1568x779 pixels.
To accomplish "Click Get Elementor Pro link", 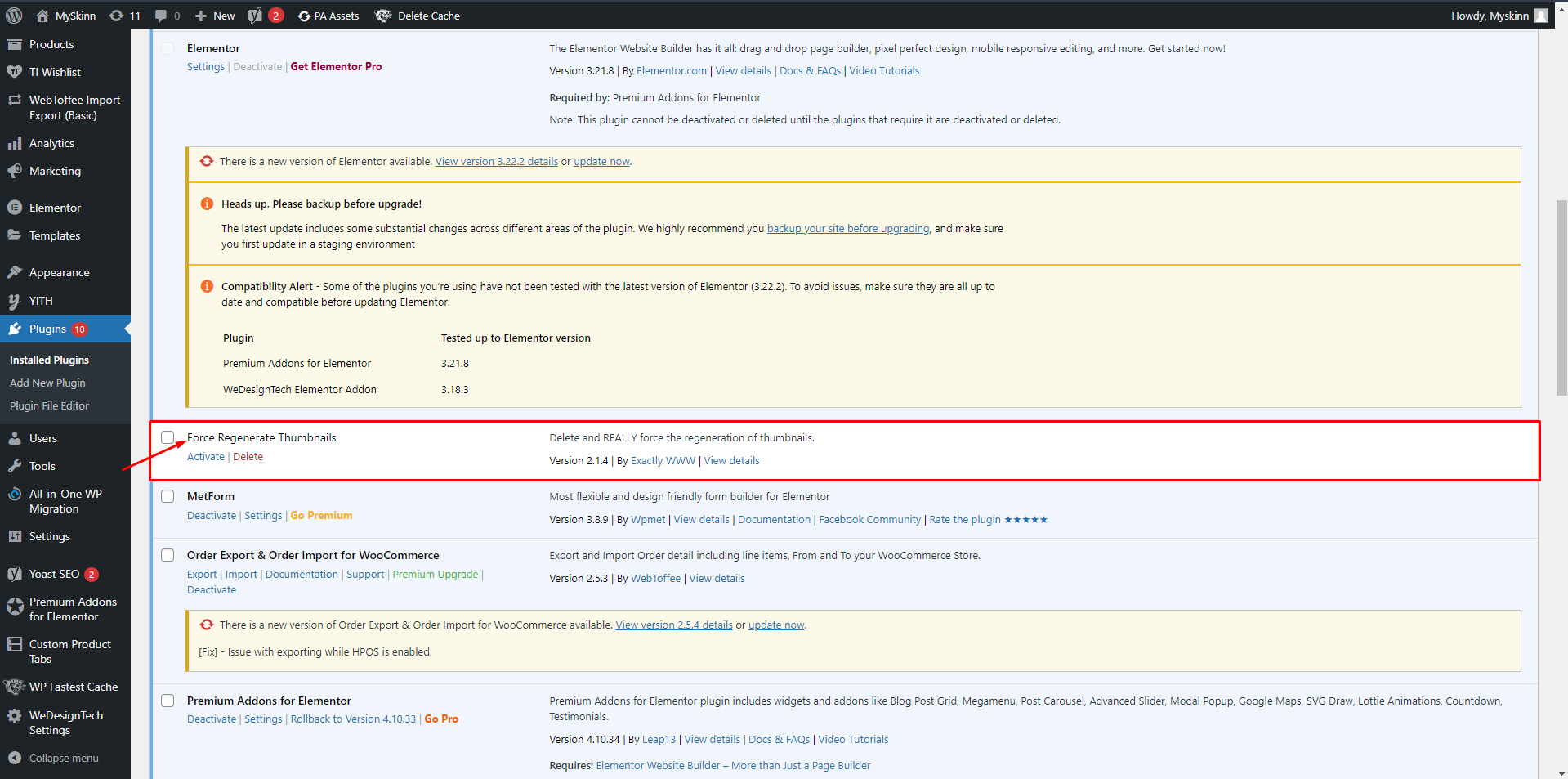I will (336, 67).
